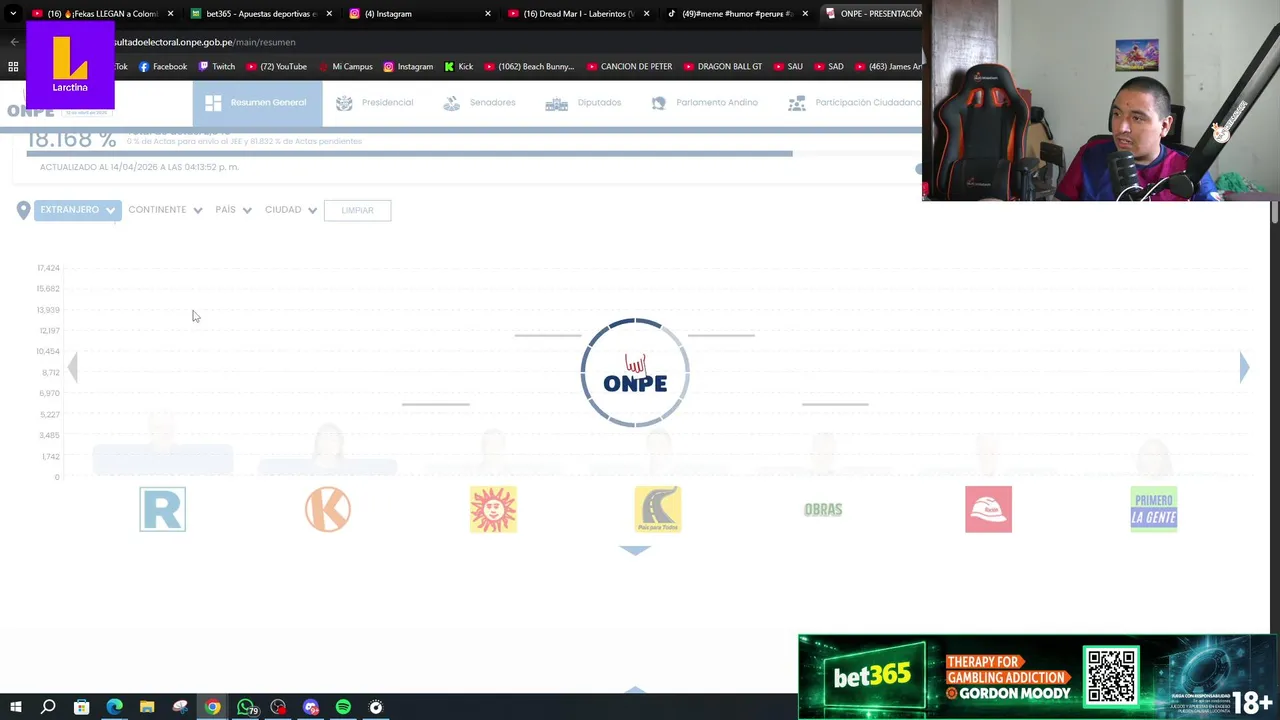
Task: Open the Facebook bookmark
Action: pos(163,67)
